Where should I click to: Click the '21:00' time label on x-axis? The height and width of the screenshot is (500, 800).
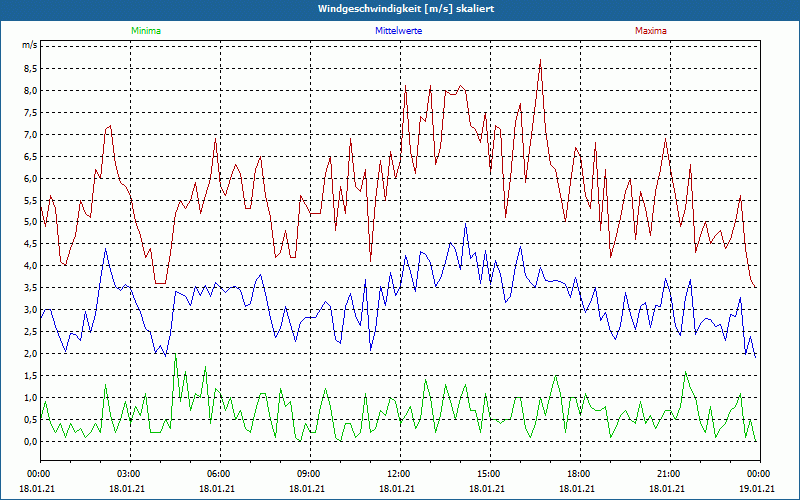tap(667, 474)
